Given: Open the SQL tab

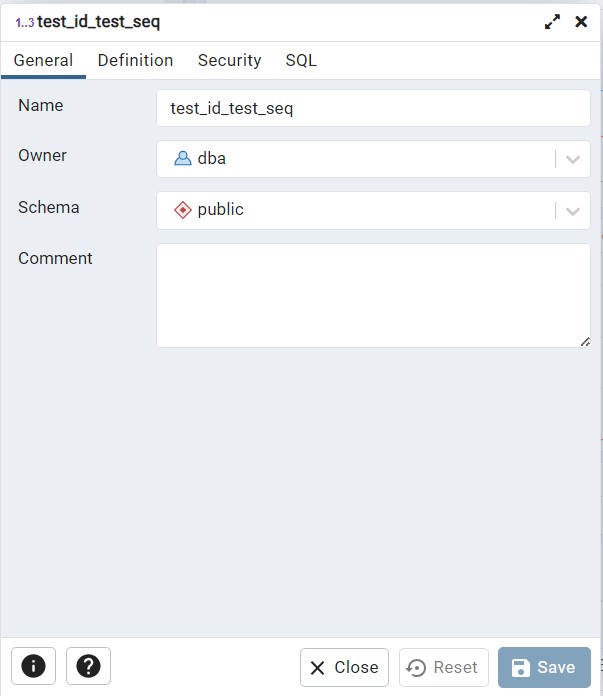Looking at the screenshot, I should [x=301, y=60].
